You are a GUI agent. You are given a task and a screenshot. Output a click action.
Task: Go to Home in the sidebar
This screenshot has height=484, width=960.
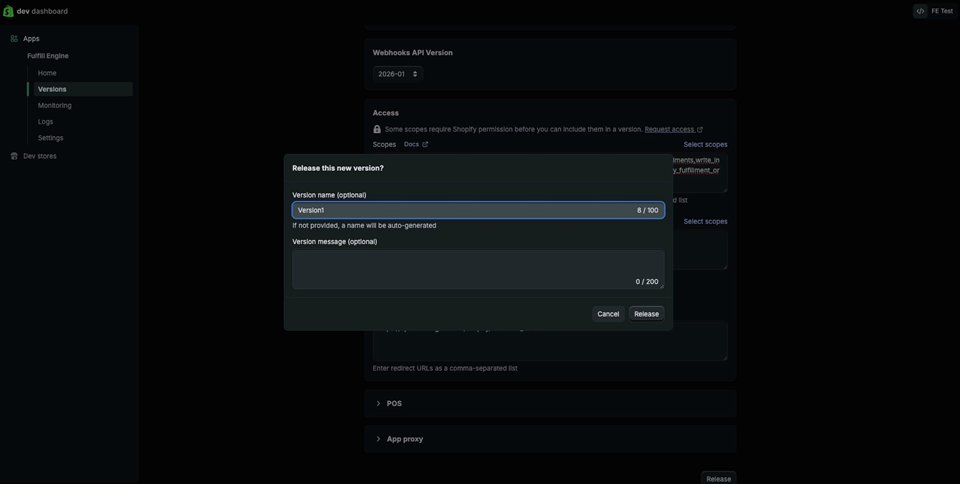[x=47, y=73]
